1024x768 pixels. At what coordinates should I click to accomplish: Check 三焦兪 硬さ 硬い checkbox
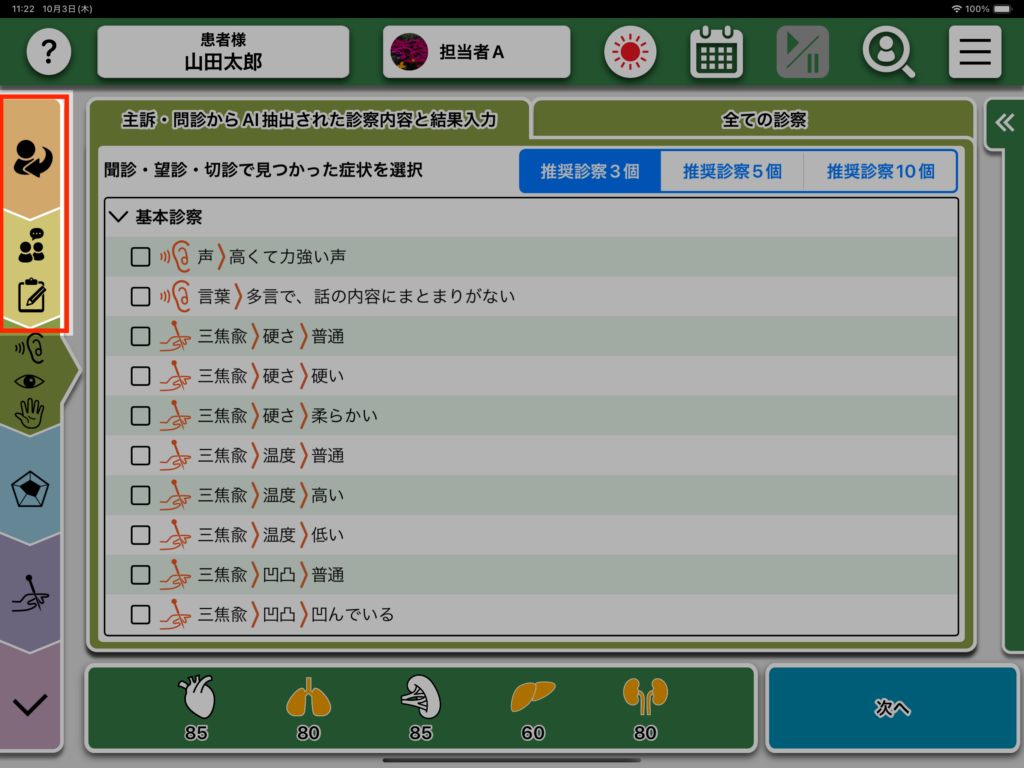[141, 376]
